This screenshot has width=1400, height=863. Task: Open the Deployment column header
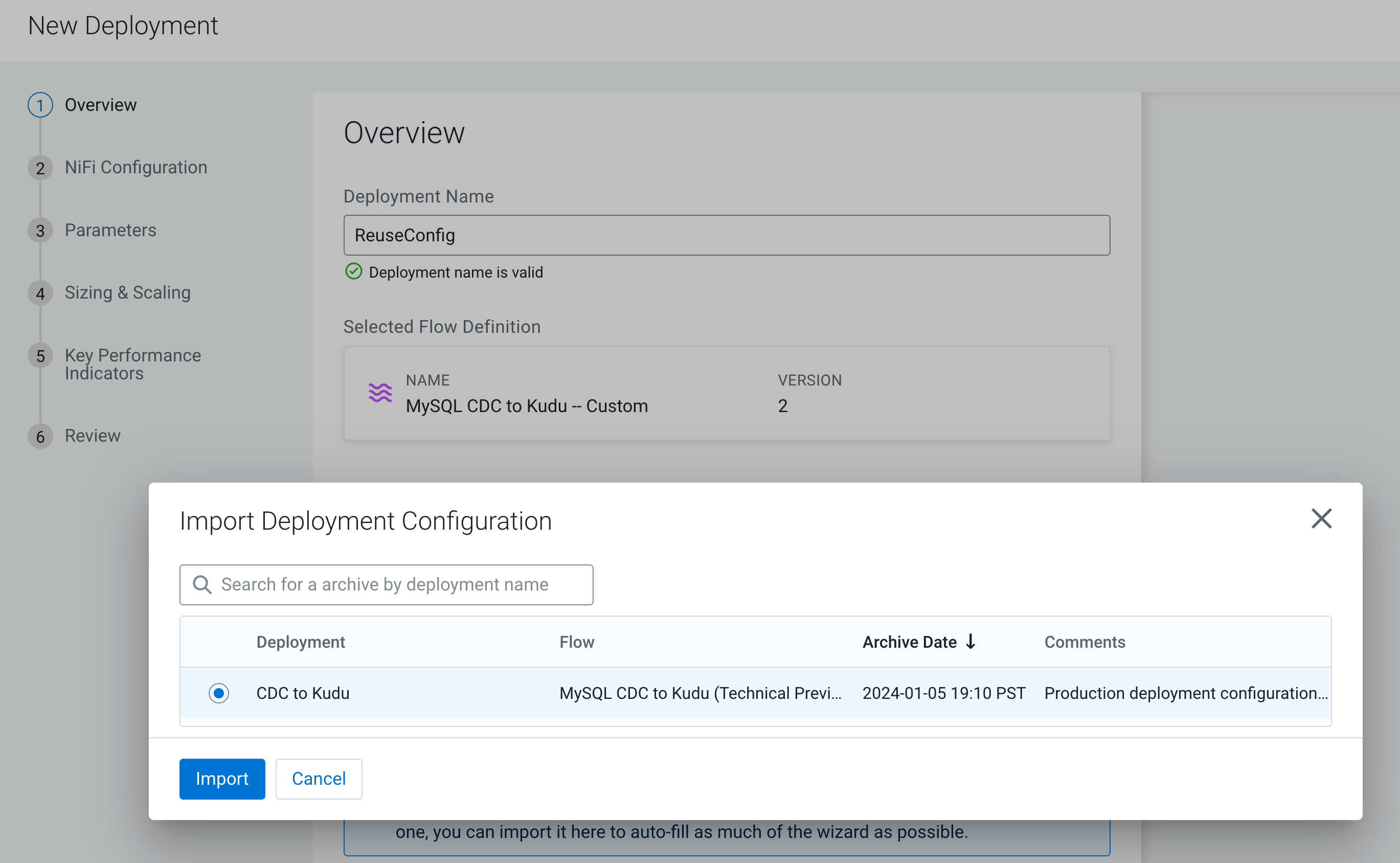pyautogui.click(x=301, y=642)
